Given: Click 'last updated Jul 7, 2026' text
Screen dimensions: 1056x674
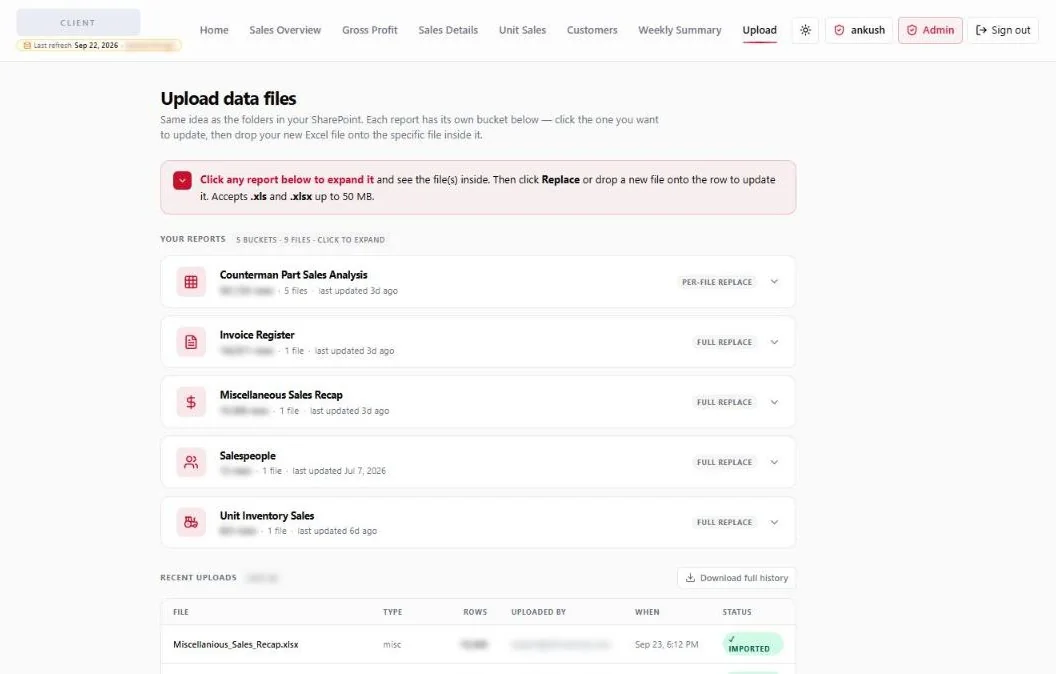Looking at the screenshot, I should pyautogui.click(x=339, y=471).
